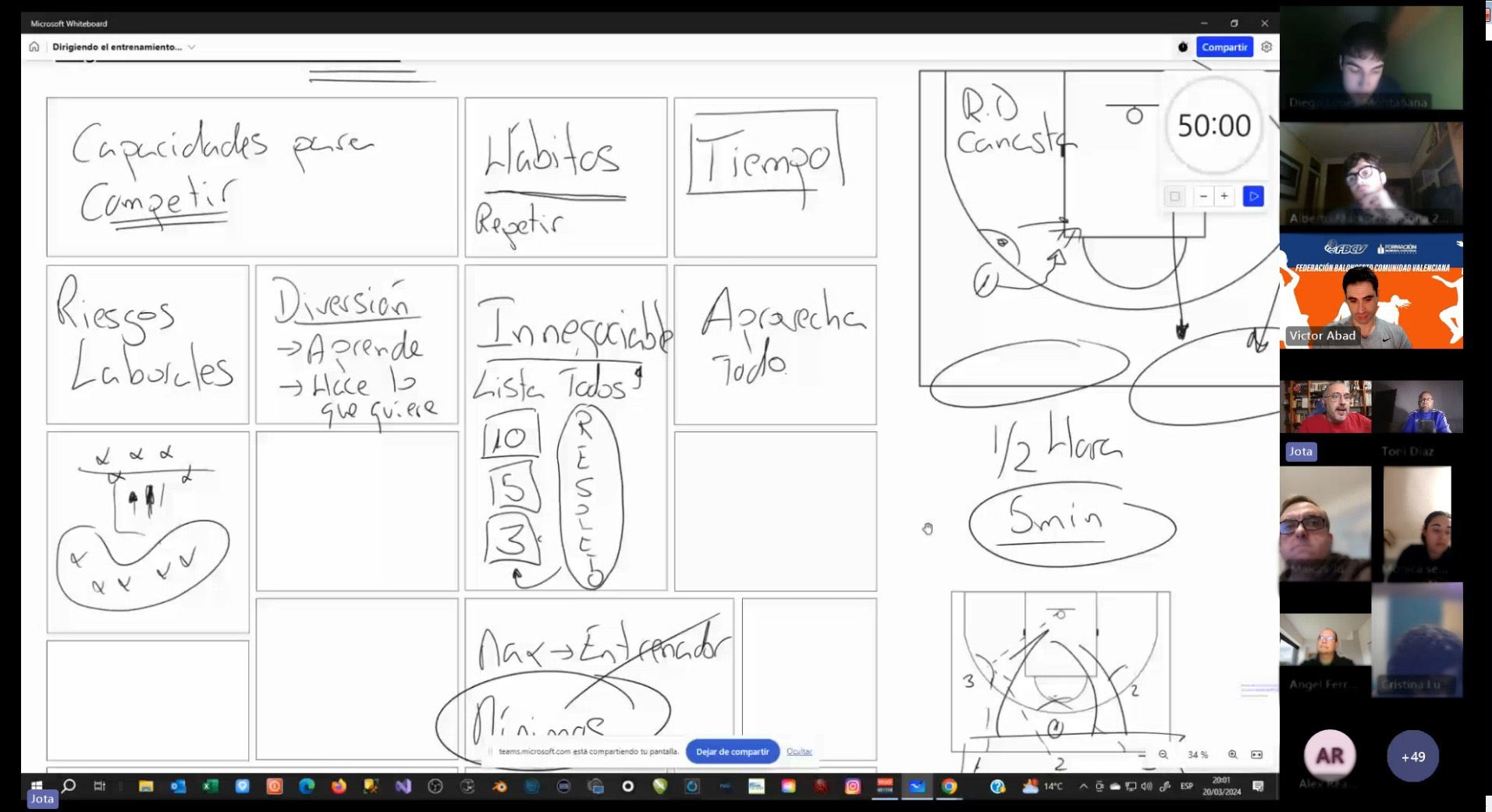1492x812 pixels.
Task: Select Toni Diaz participant video tile
Action: tap(1419, 406)
